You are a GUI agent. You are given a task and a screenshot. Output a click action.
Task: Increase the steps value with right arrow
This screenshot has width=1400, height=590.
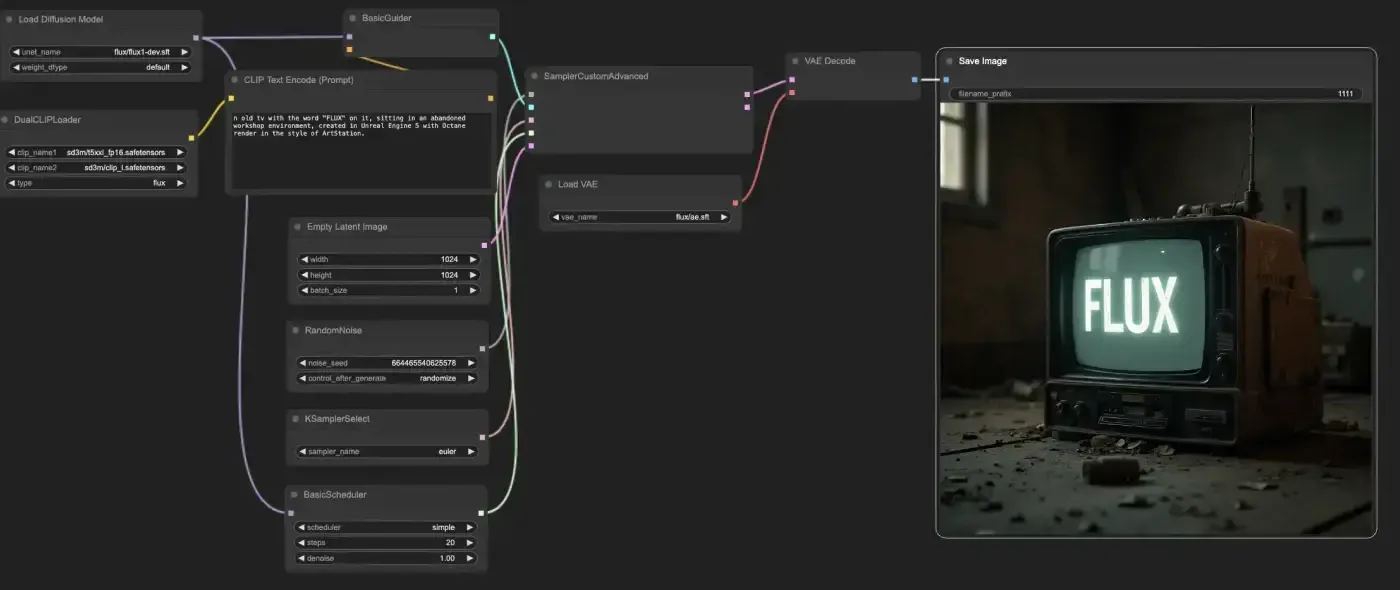[x=472, y=543]
